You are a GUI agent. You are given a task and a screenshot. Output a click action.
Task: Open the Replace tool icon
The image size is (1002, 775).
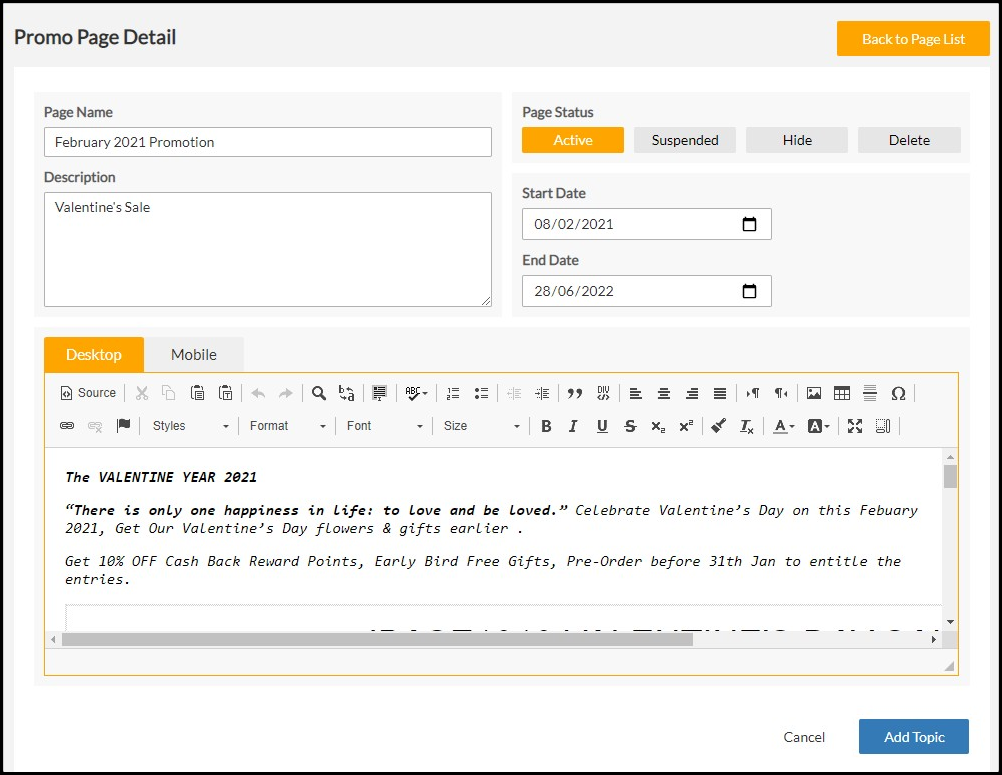(x=346, y=393)
